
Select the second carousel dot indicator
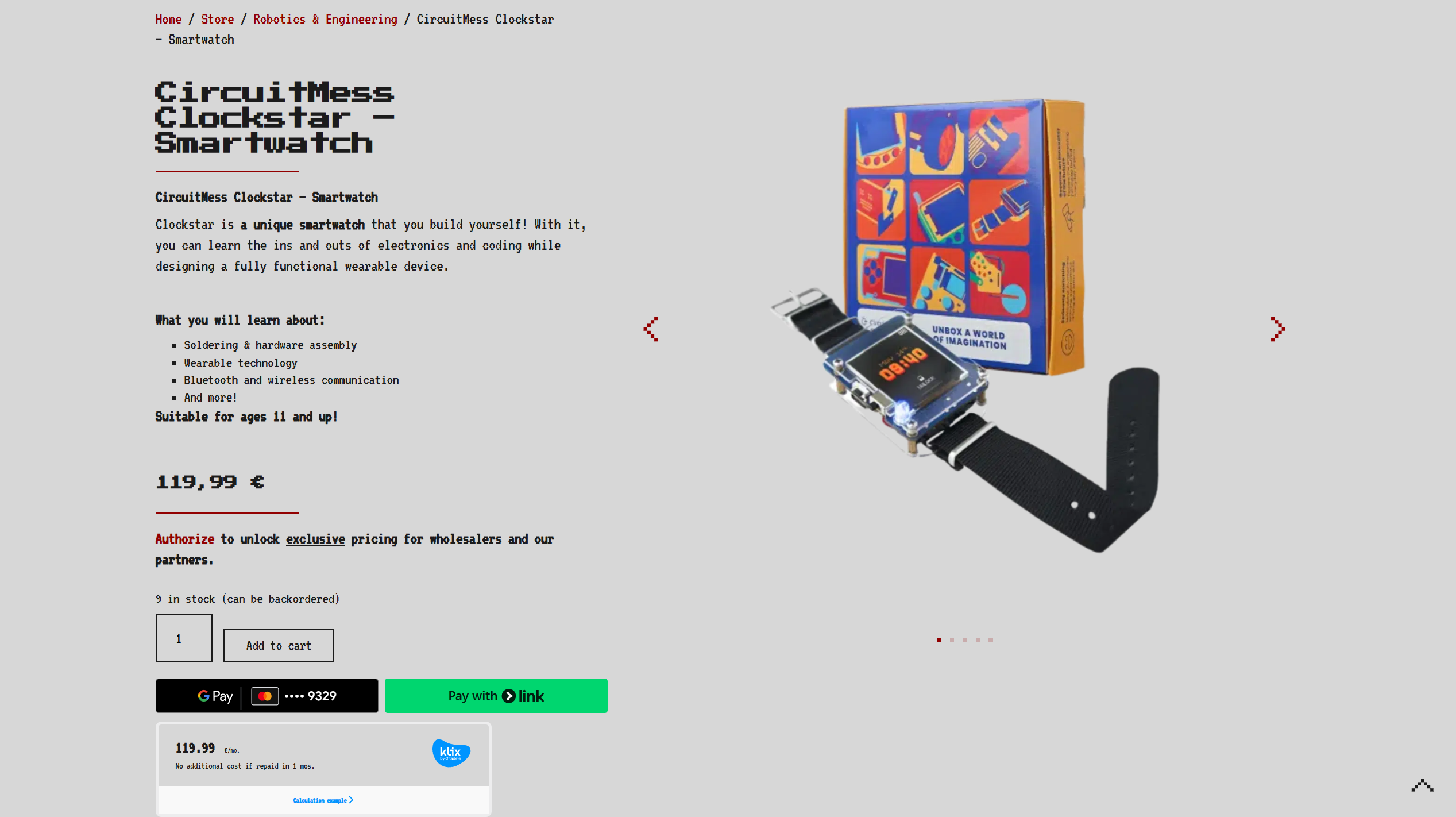(952, 639)
